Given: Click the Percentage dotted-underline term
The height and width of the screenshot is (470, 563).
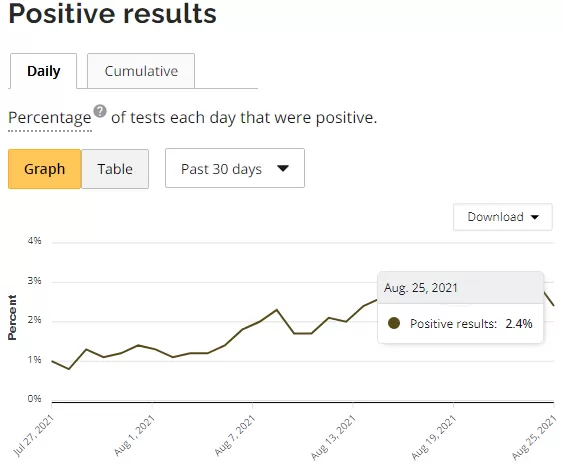Looking at the screenshot, I should tap(50, 118).
